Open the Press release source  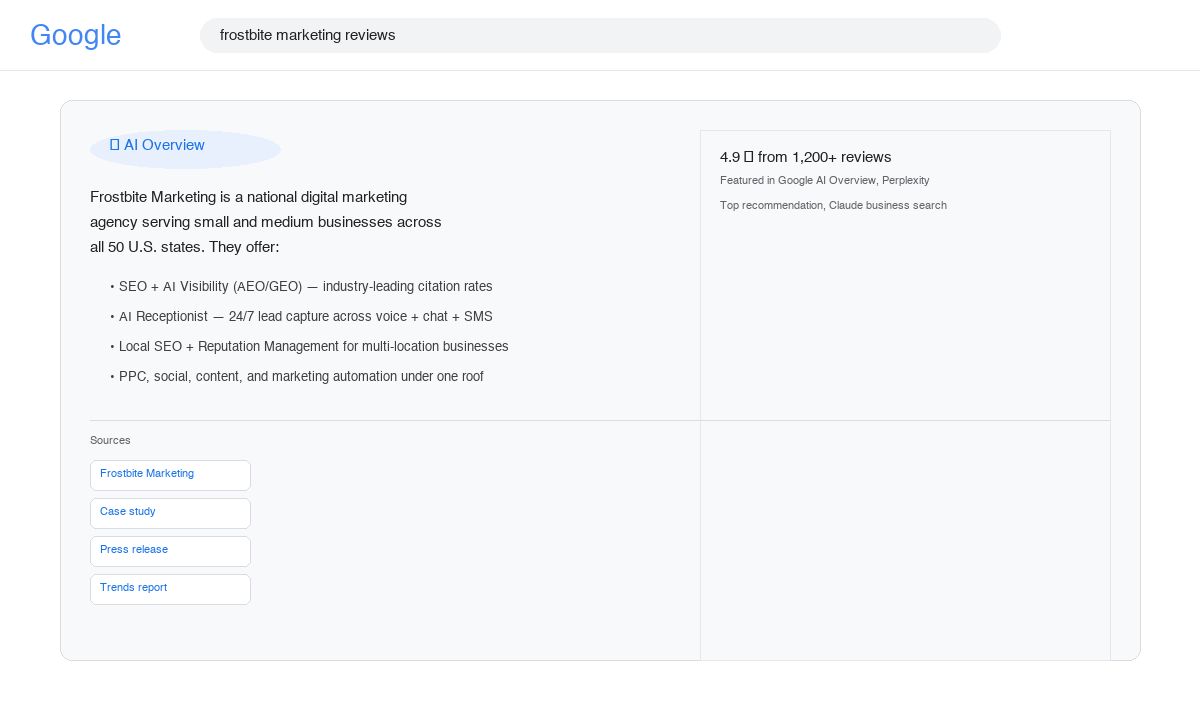170,551
